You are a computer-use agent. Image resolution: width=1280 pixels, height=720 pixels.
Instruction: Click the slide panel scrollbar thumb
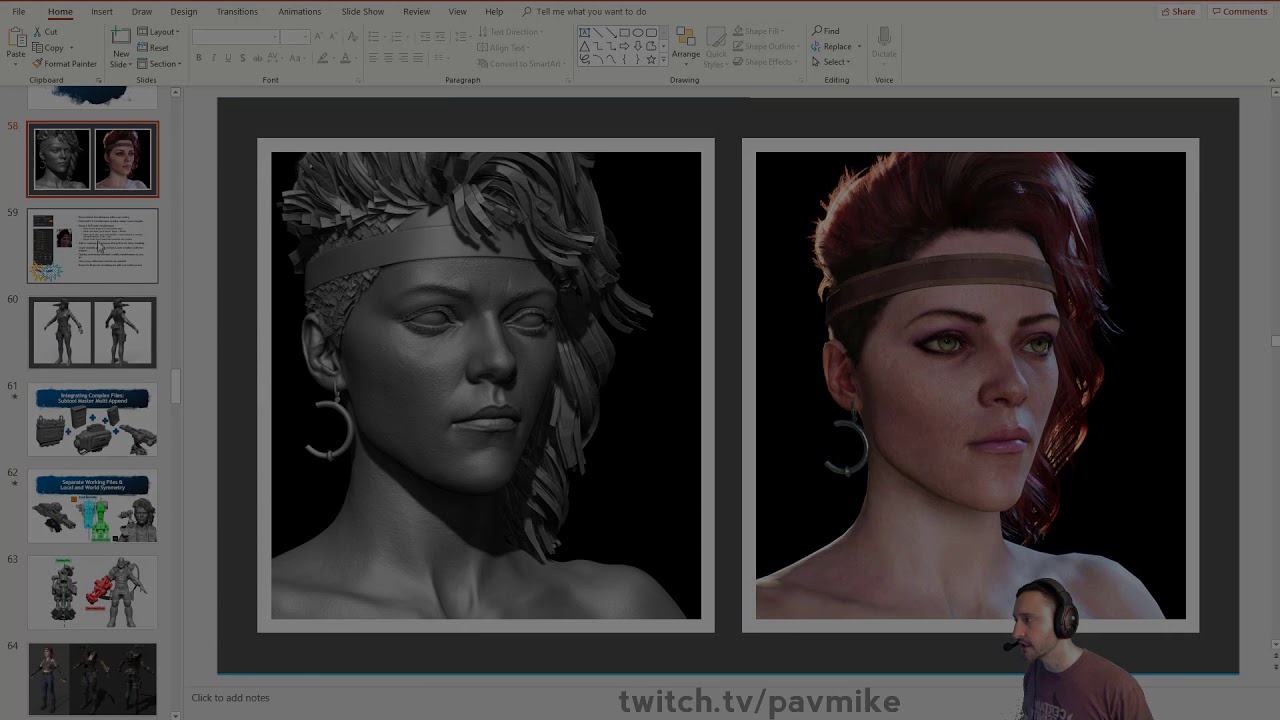pyautogui.click(x=176, y=386)
